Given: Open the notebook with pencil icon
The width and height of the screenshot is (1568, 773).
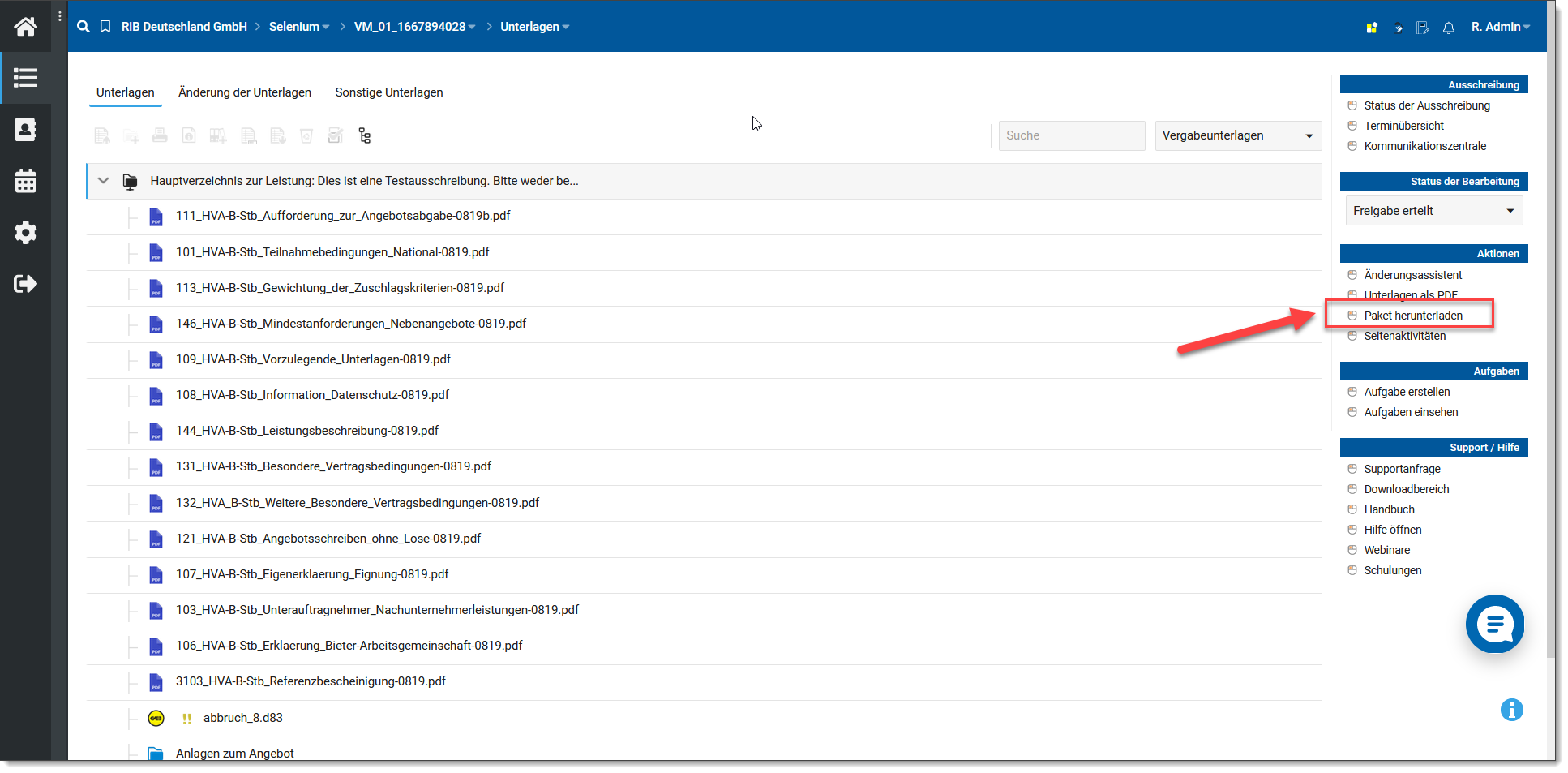Looking at the screenshot, I should [x=1423, y=28].
